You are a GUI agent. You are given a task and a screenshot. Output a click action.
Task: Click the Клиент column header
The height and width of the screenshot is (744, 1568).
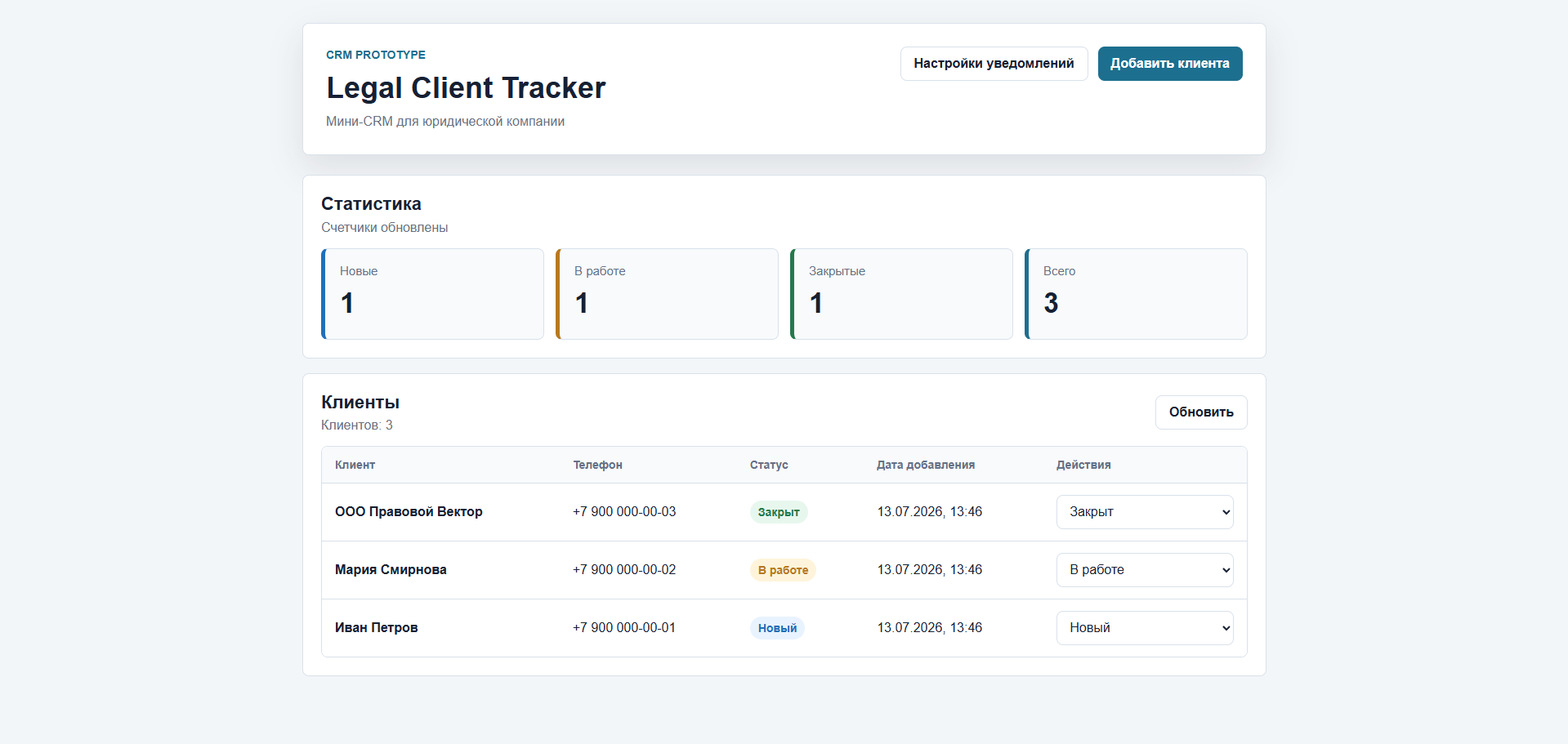(355, 465)
